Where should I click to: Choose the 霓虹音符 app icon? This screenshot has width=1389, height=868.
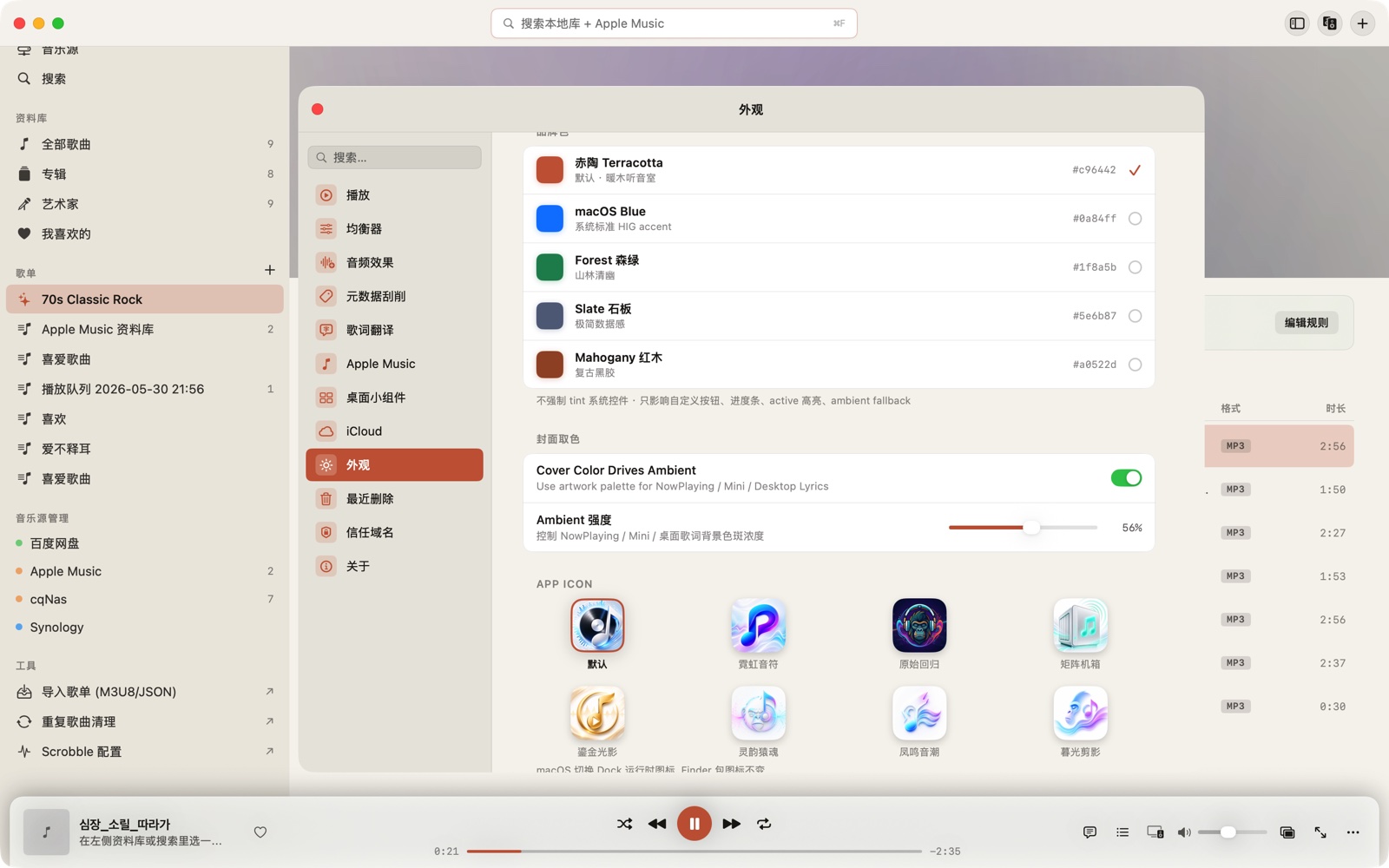pyautogui.click(x=759, y=625)
